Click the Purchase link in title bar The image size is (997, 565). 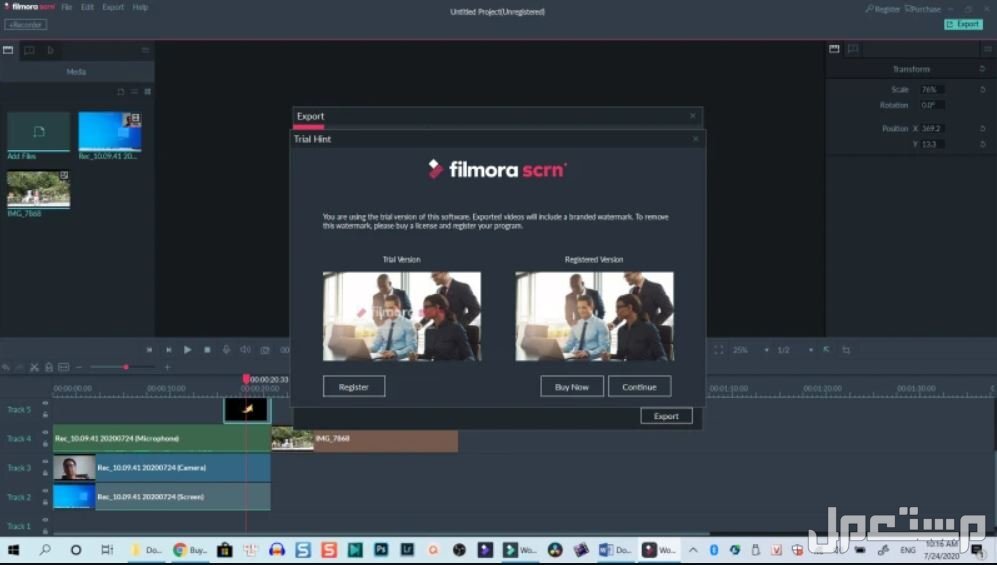click(x=923, y=9)
